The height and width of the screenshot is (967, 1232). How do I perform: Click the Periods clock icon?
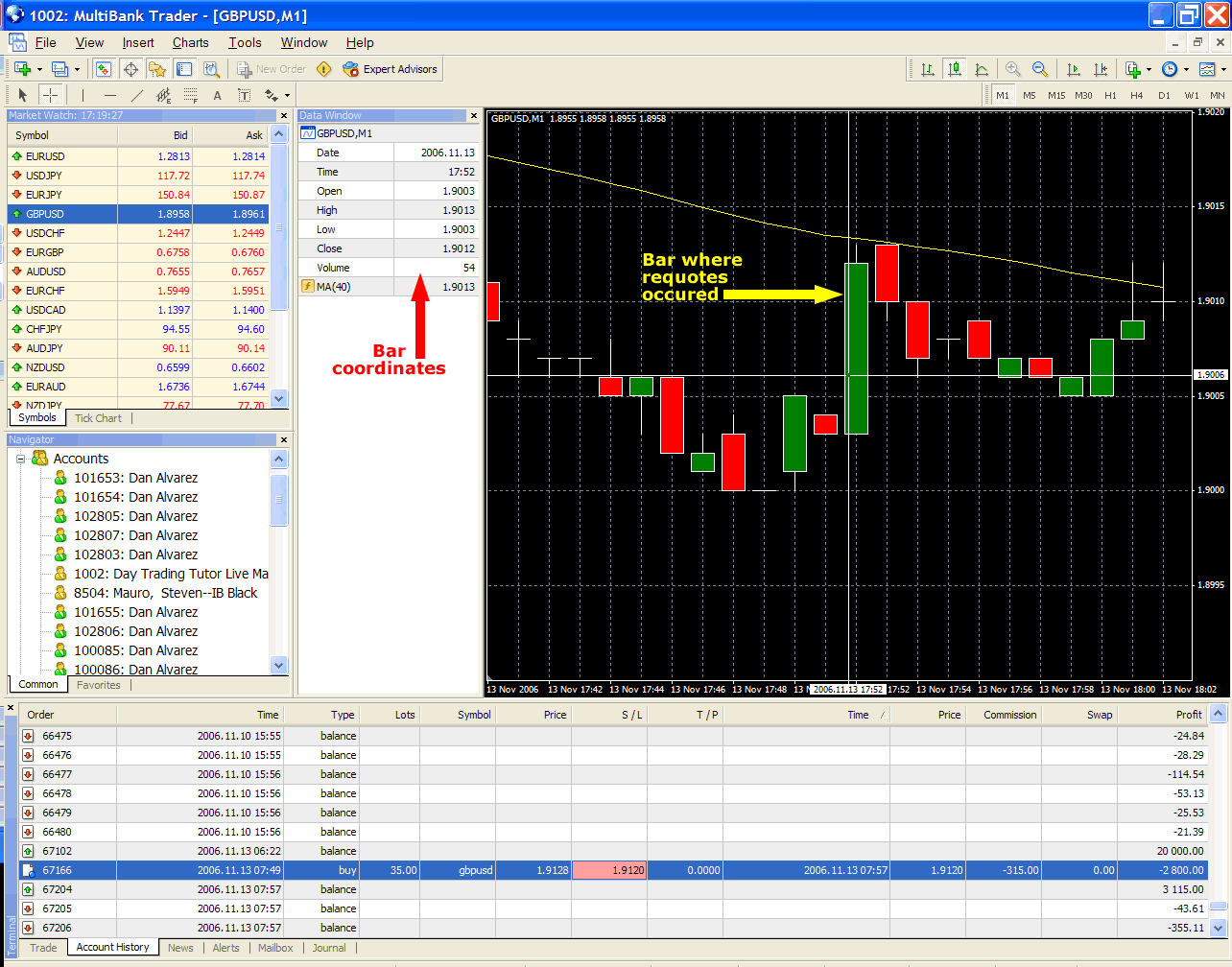(1169, 69)
